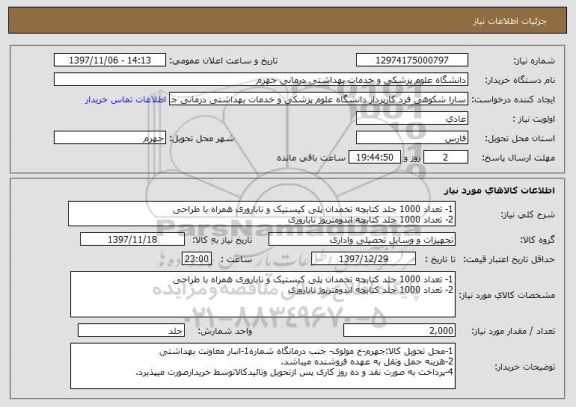576x407 pixels.
Task: Select the time field 23:00
Action: pos(197,259)
